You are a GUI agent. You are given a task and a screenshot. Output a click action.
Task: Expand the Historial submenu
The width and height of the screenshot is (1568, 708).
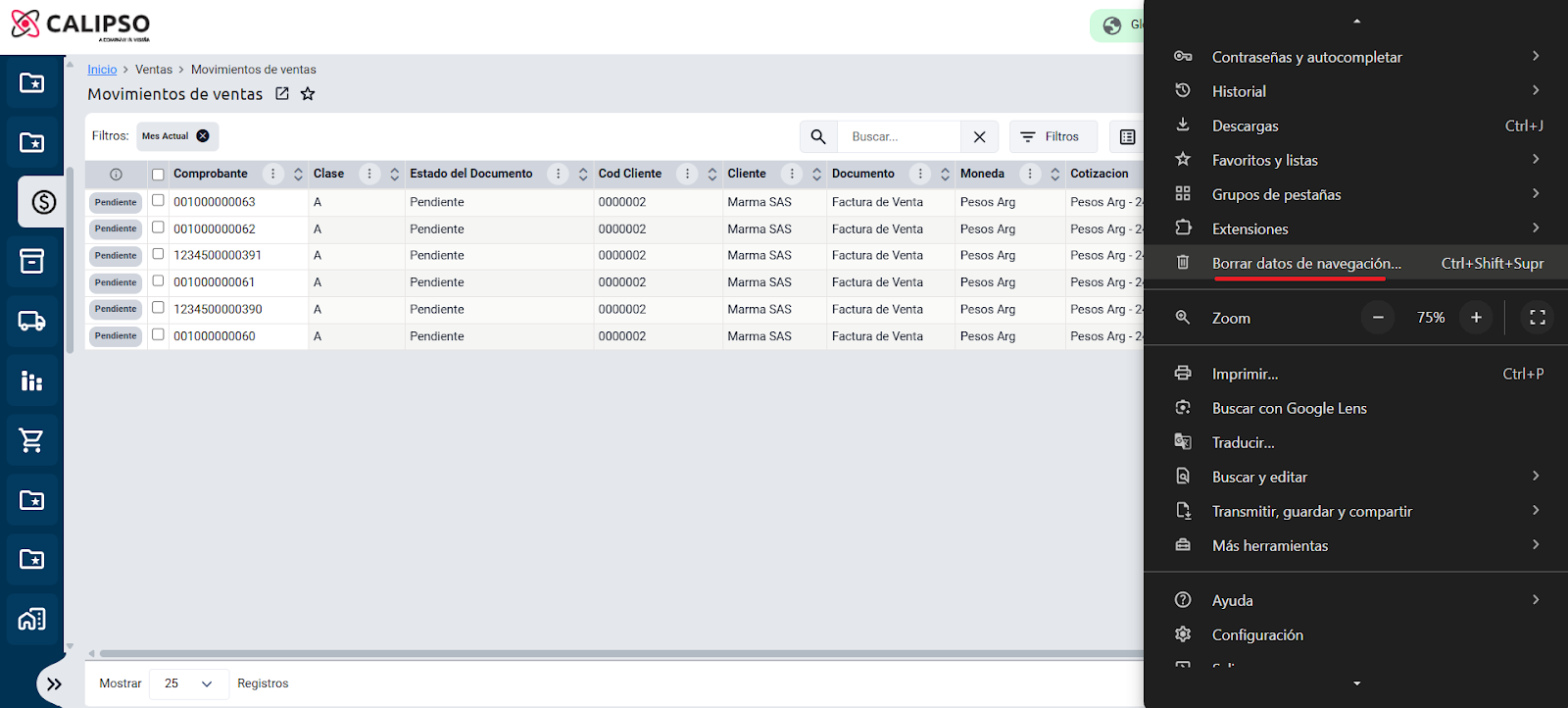click(1356, 91)
